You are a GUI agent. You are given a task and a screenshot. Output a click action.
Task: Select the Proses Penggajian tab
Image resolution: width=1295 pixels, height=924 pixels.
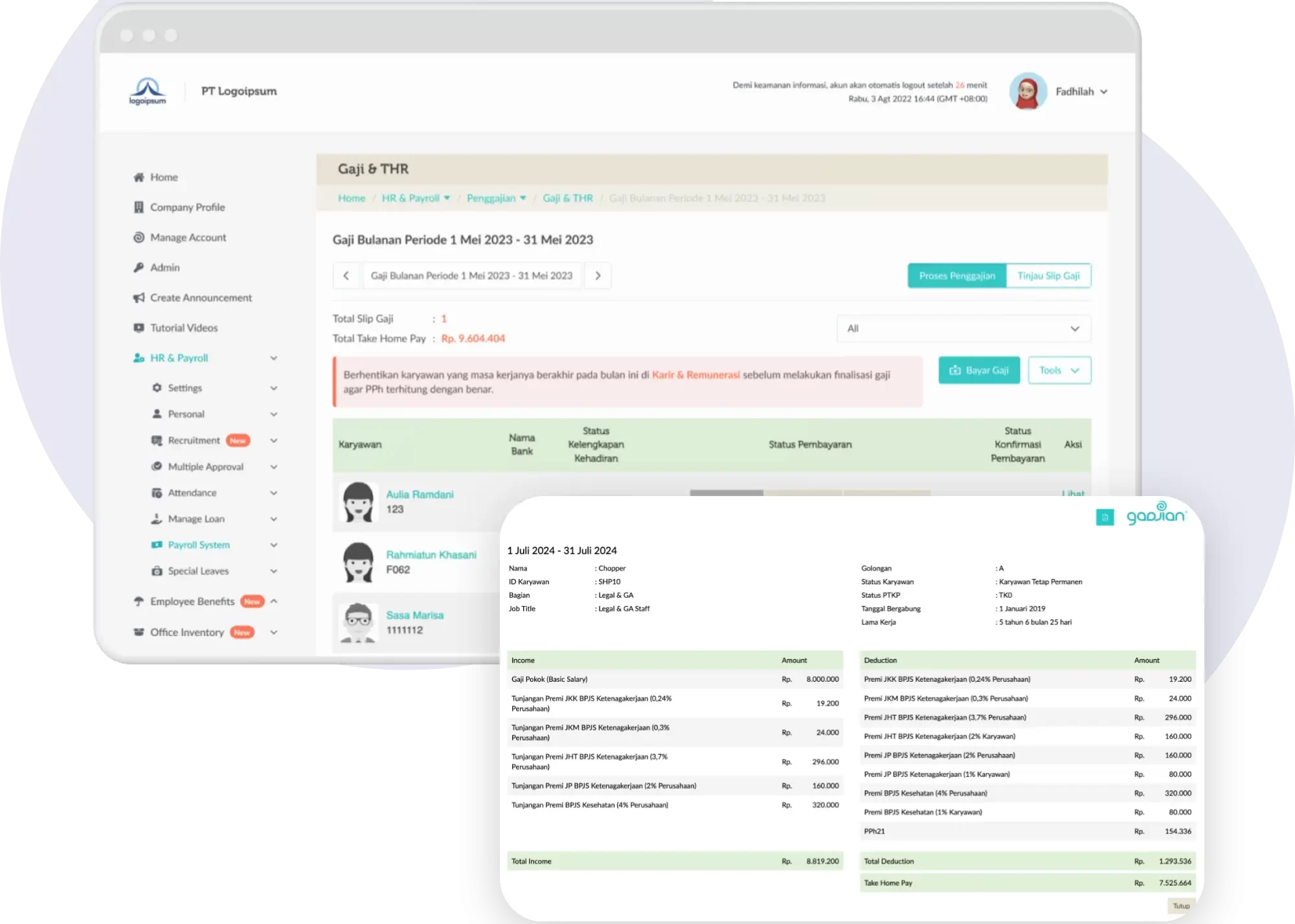tap(956, 276)
